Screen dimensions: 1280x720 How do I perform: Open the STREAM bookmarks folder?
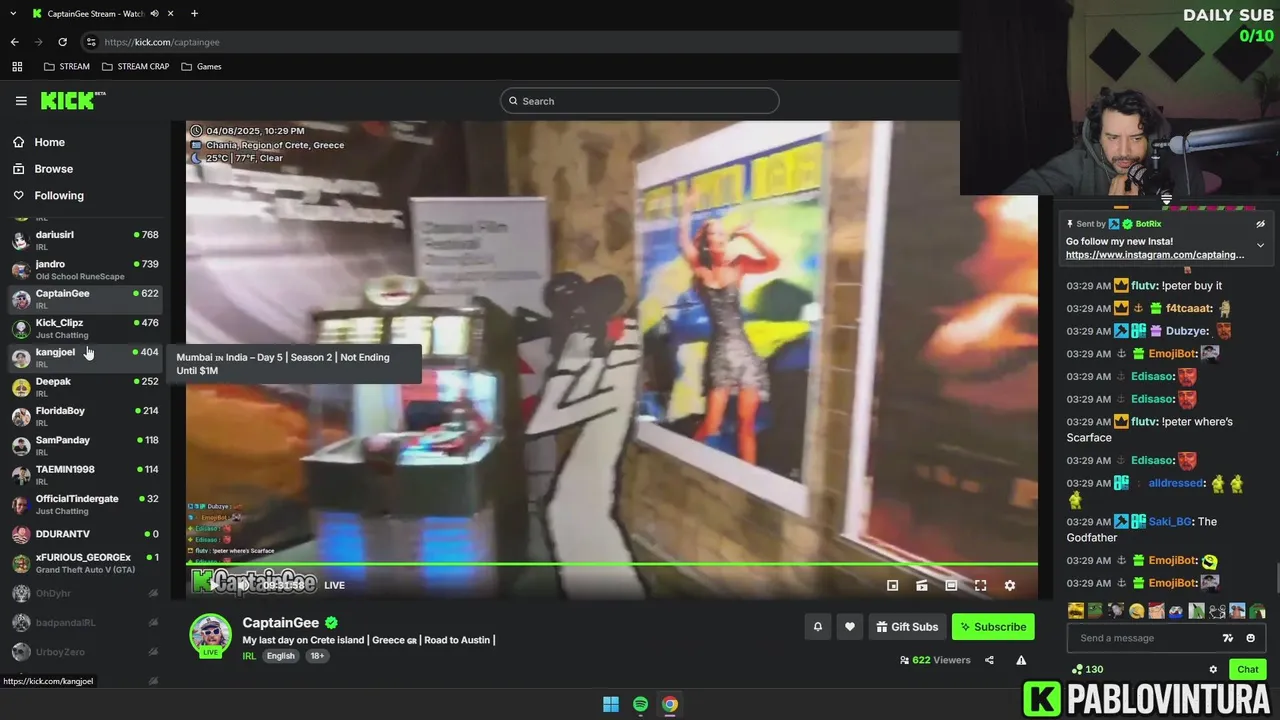[x=67, y=66]
